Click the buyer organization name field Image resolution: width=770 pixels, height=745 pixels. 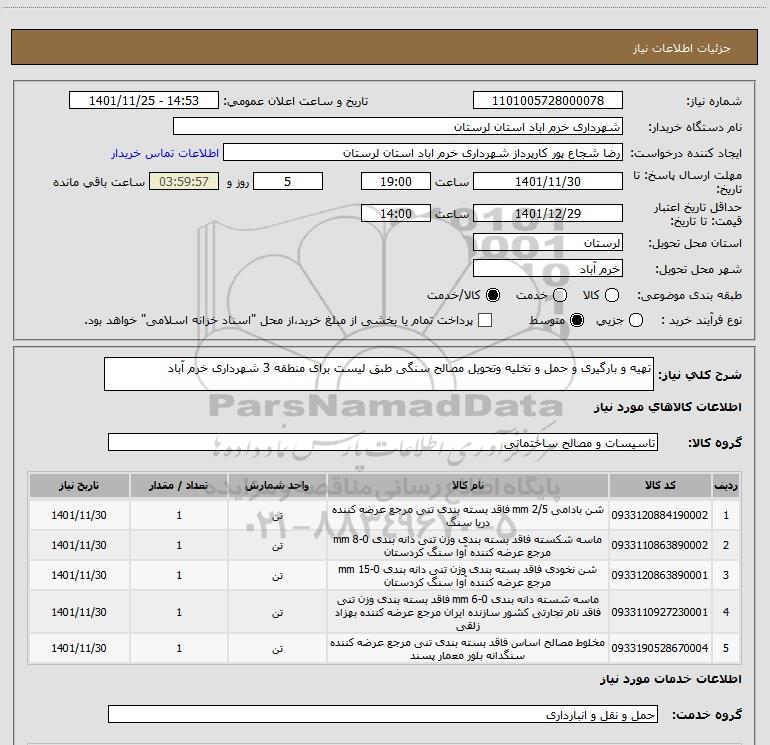pyautogui.click(x=398, y=127)
